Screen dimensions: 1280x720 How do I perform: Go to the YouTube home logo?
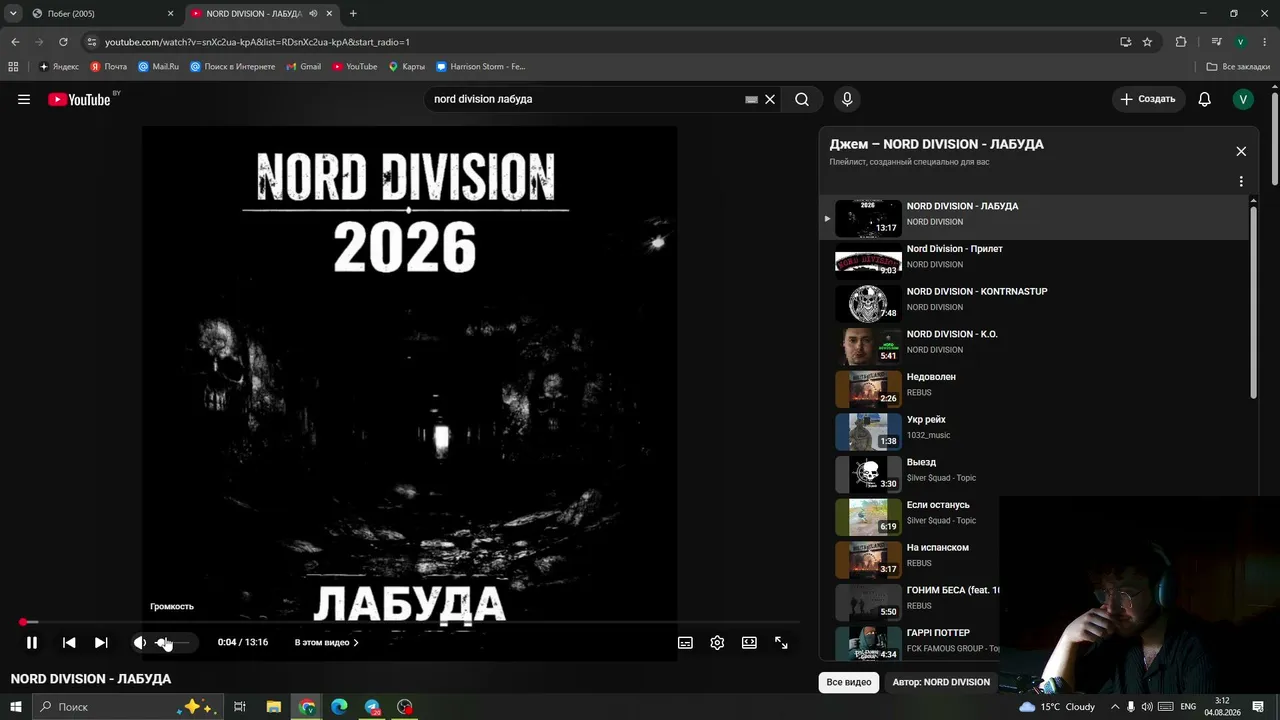pos(79,99)
